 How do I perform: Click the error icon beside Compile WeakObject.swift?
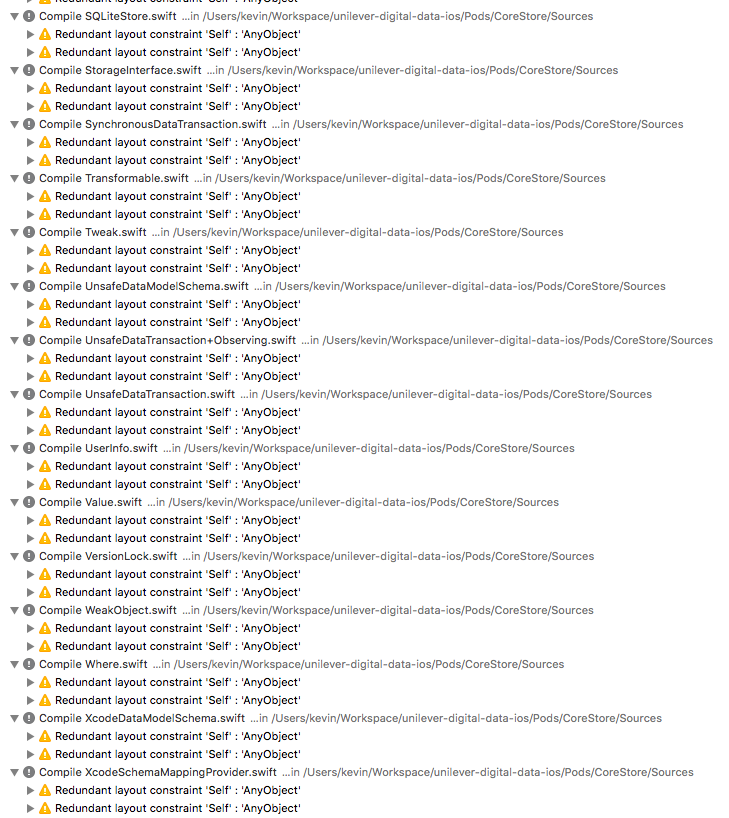pyautogui.click(x=29, y=610)
